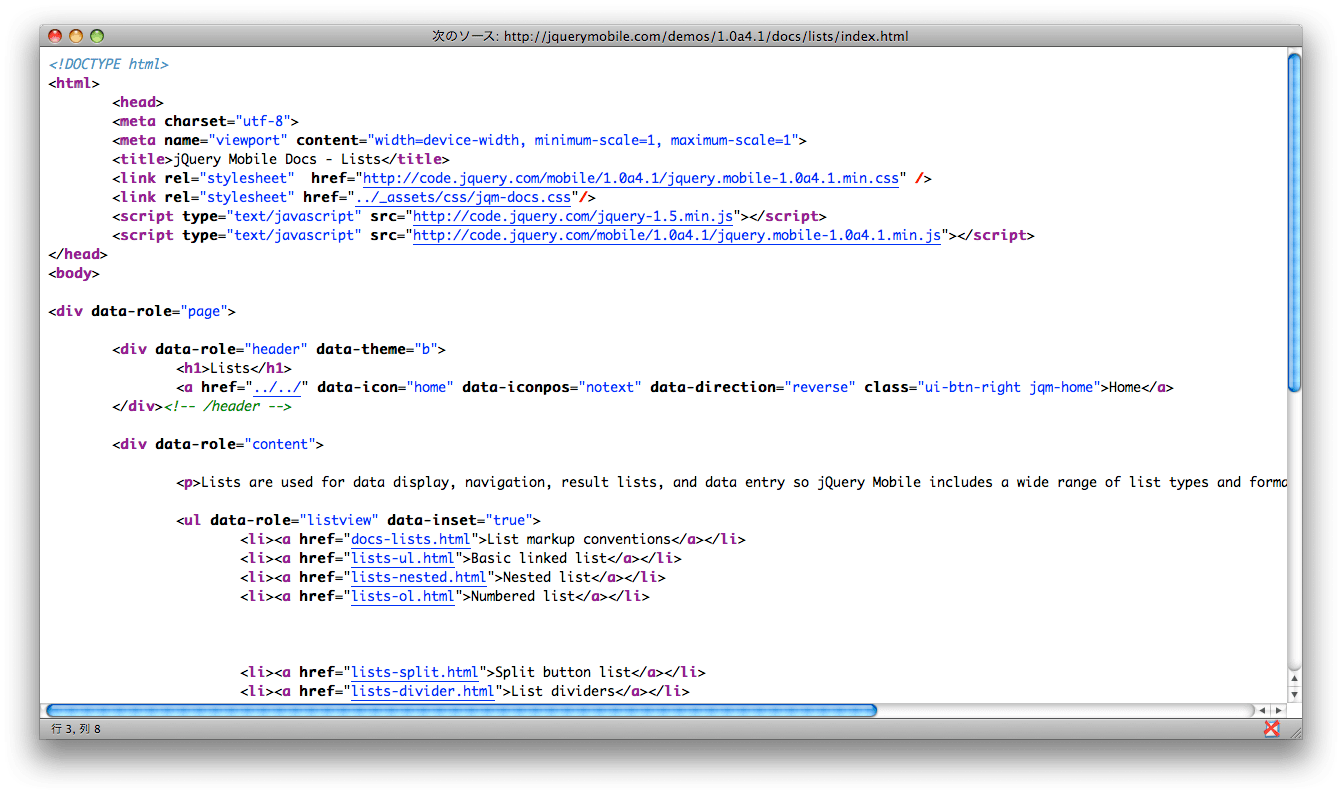
Task: Click the red crossed-out status bar icon
Action: tap(1271, 729)
